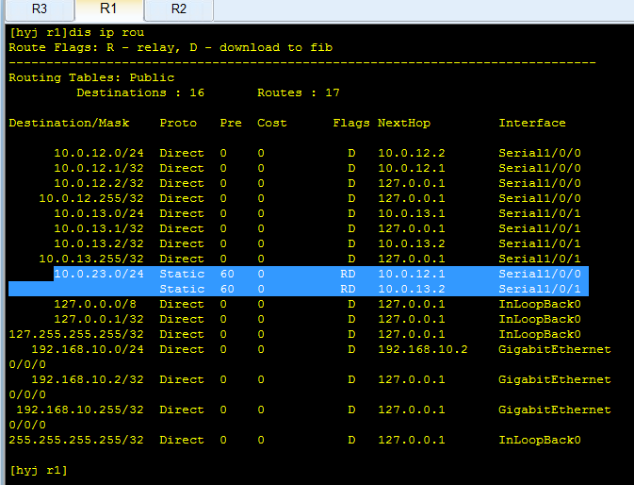
Task: Click next hop 10.0.12.1 in the highlighted Static row
Action: click(x=411, y=274)
